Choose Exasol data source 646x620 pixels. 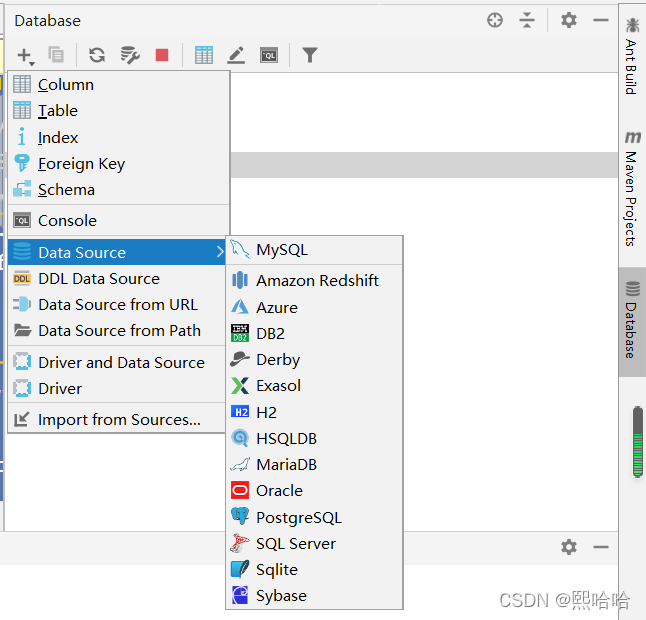[314, 386]
